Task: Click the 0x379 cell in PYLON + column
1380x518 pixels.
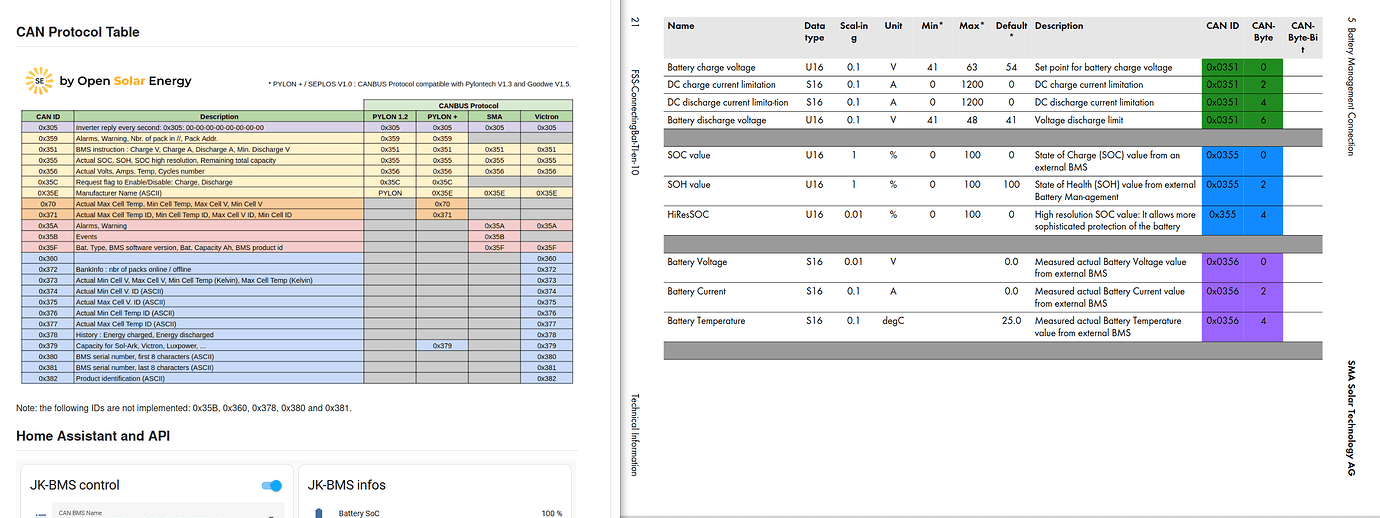Action: click(x=442, y=346)
